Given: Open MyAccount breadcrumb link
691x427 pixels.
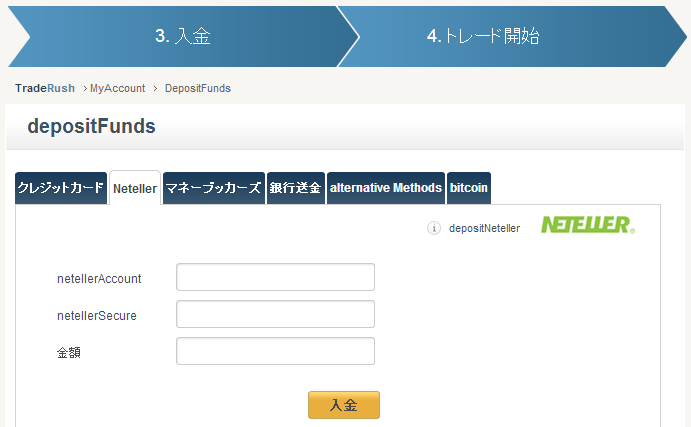Looking at the screenshot, I should 117,88.
